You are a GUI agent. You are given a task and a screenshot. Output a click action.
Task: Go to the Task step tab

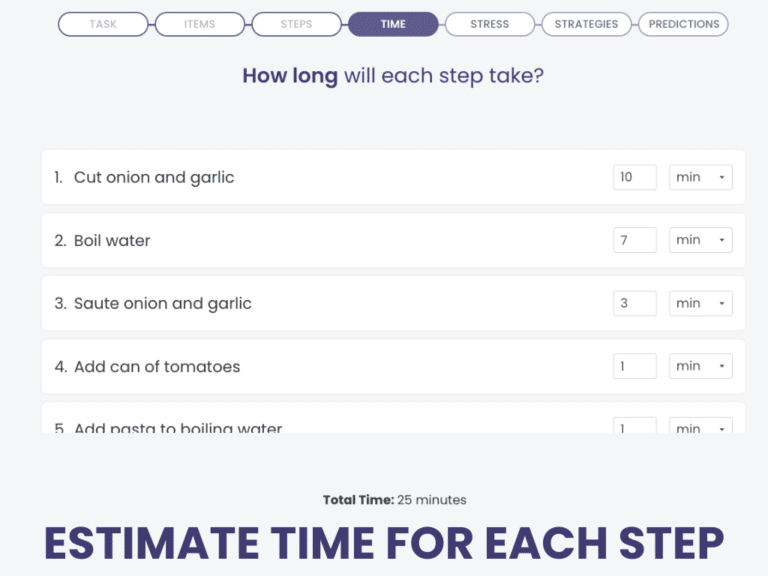(103, 24)
